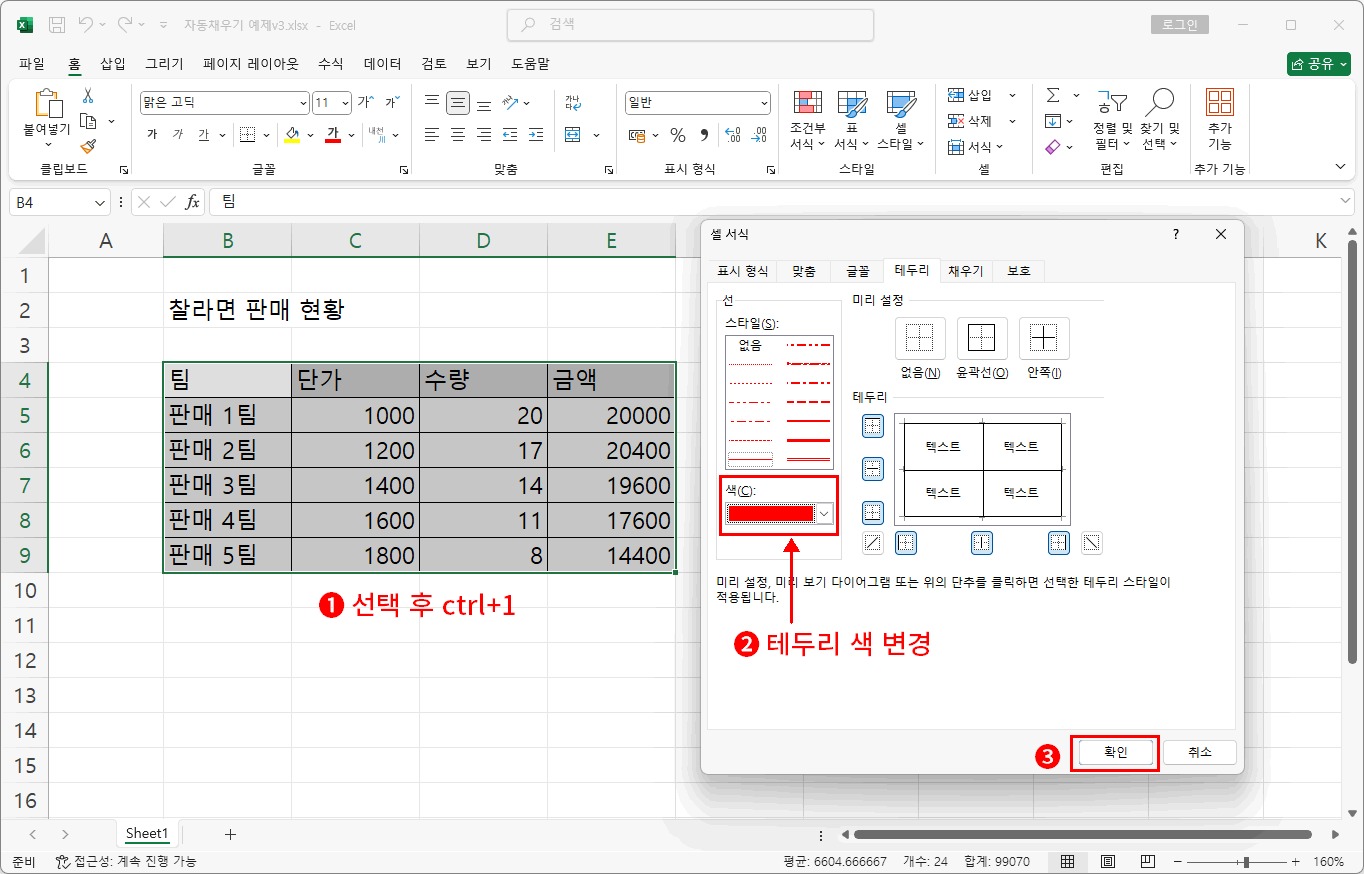
Task: Toggle the left border button in dialog
Action: click(x=906, y=543)
